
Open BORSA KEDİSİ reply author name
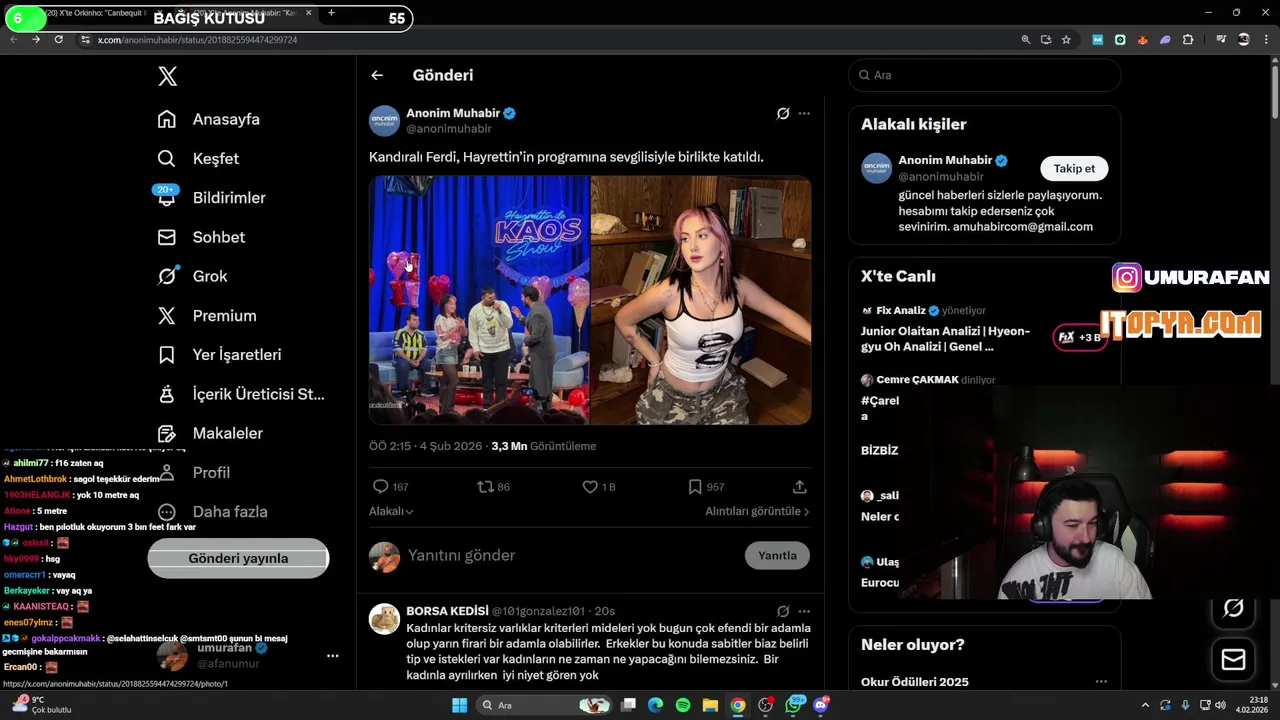point(447,611)
